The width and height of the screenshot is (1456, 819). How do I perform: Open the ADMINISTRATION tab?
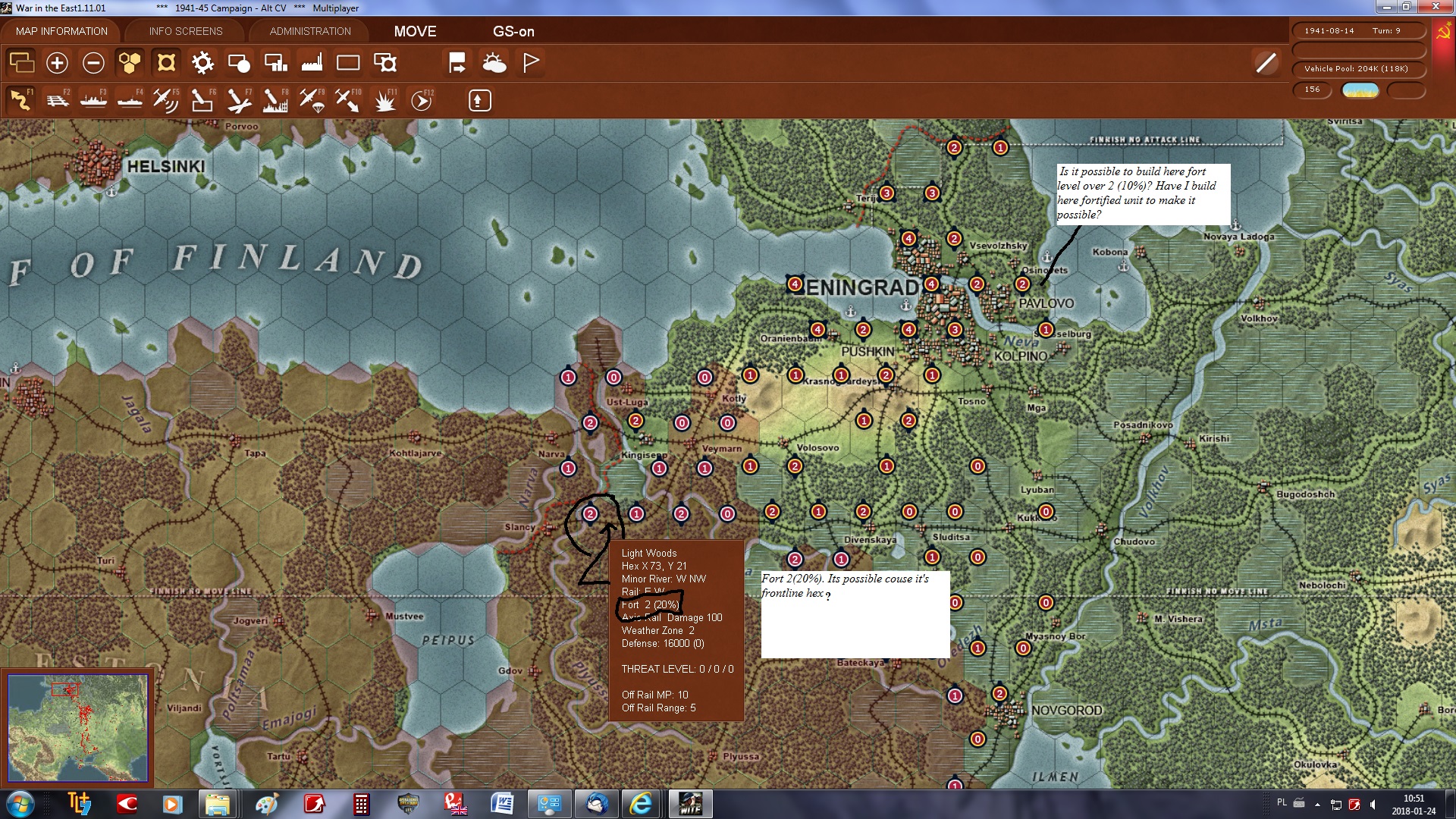tap(310, 31)
